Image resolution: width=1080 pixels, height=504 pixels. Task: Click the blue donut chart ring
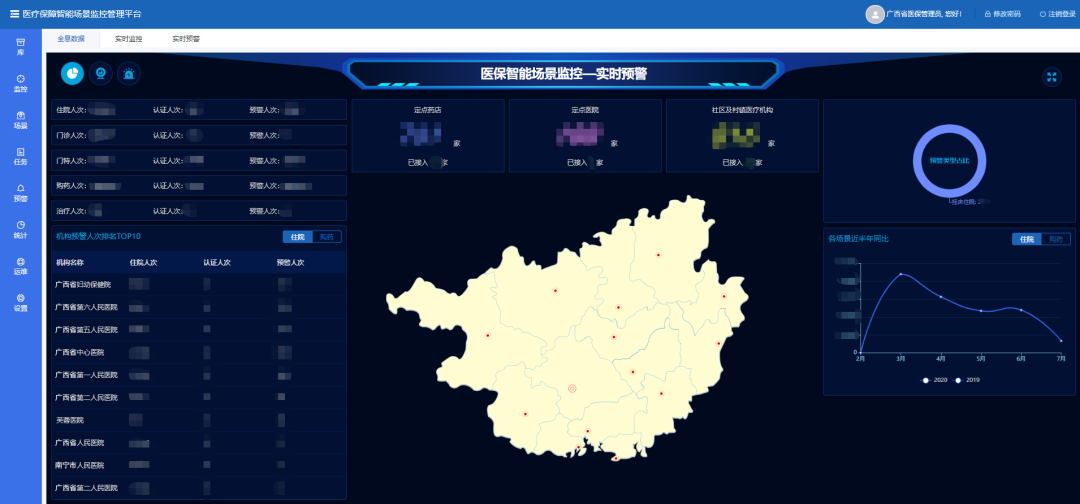tap(919, 160)
